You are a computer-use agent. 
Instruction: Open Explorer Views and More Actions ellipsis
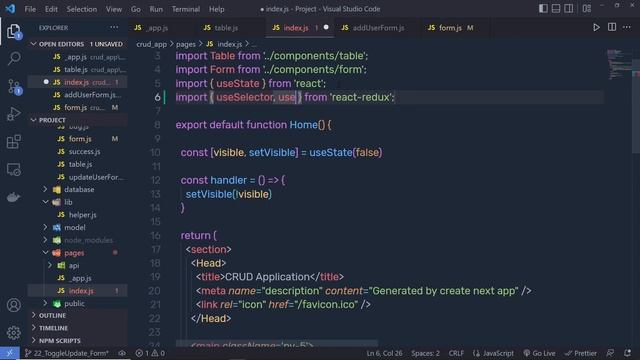point(114,27)
